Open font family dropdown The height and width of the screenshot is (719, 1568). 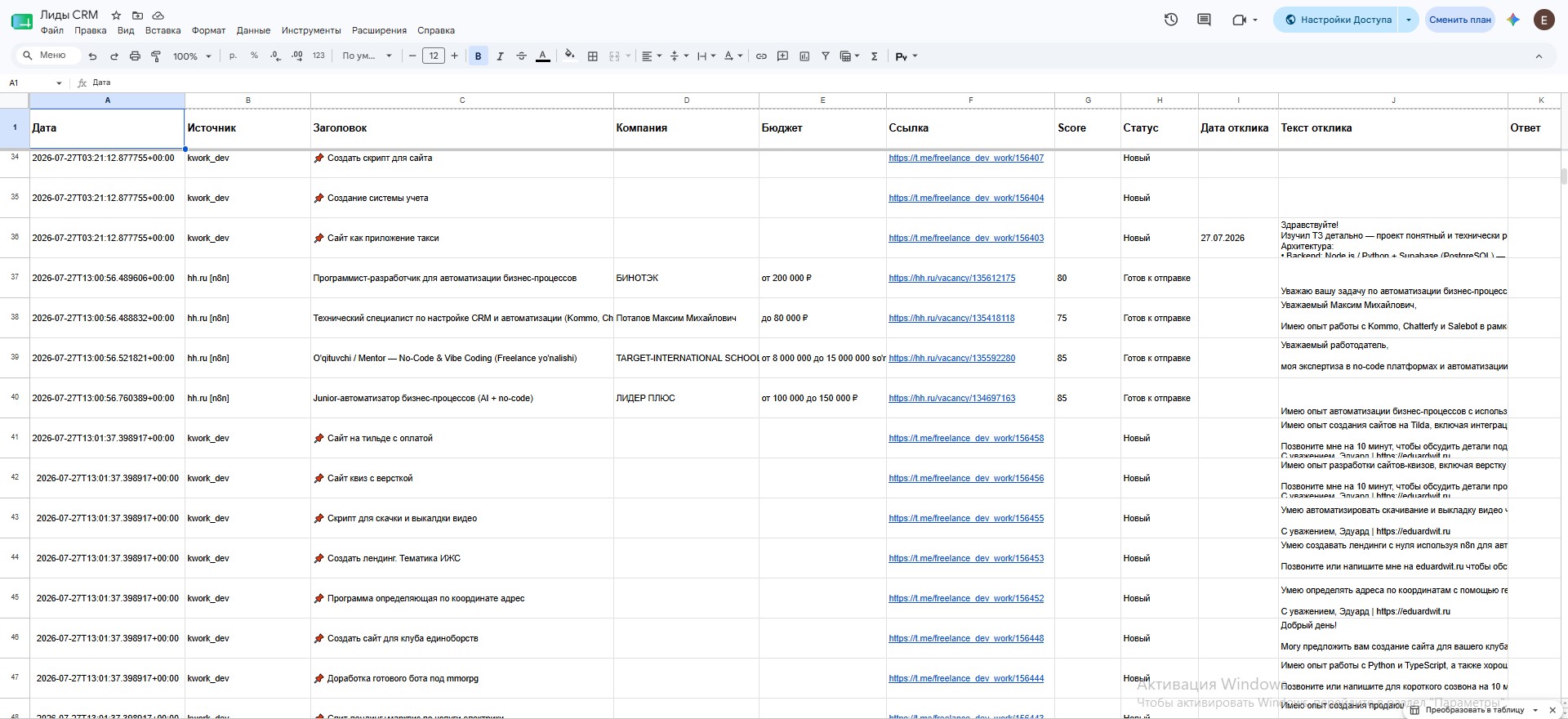367,56
